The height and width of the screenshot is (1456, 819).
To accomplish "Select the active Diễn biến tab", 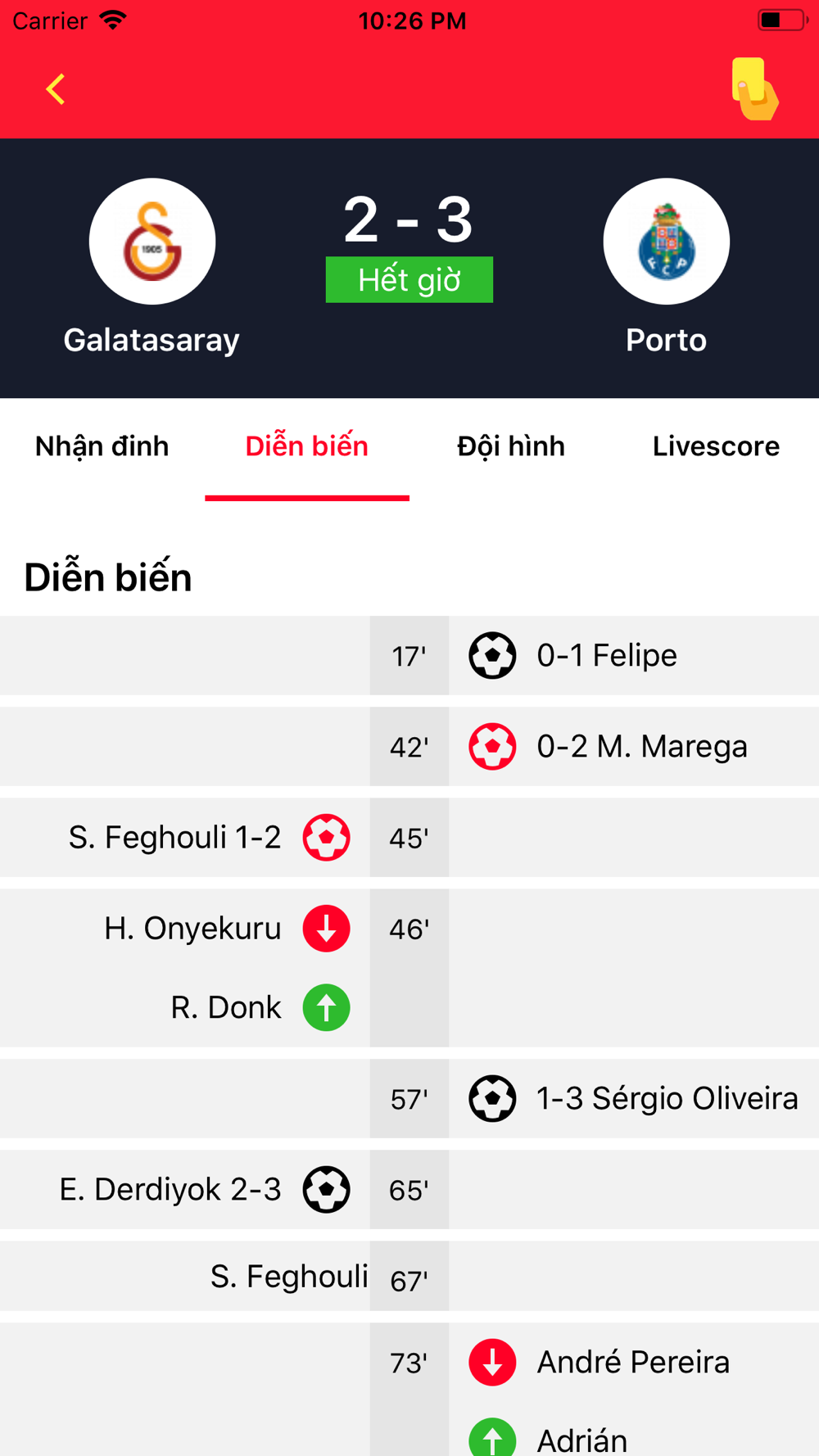I will 307,446.
